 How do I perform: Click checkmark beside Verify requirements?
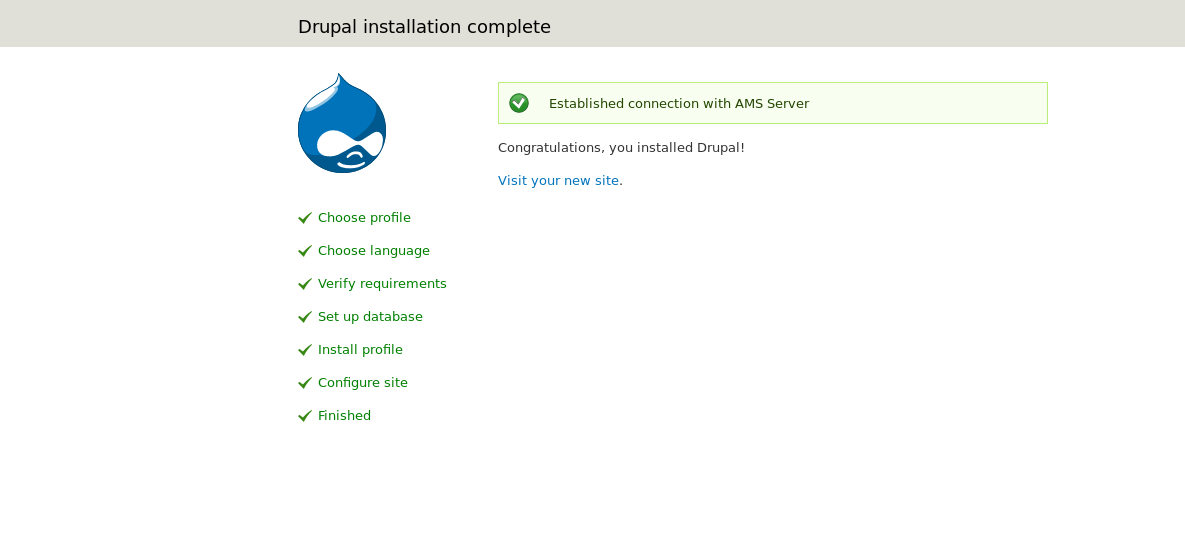click(x=305, y=284)
